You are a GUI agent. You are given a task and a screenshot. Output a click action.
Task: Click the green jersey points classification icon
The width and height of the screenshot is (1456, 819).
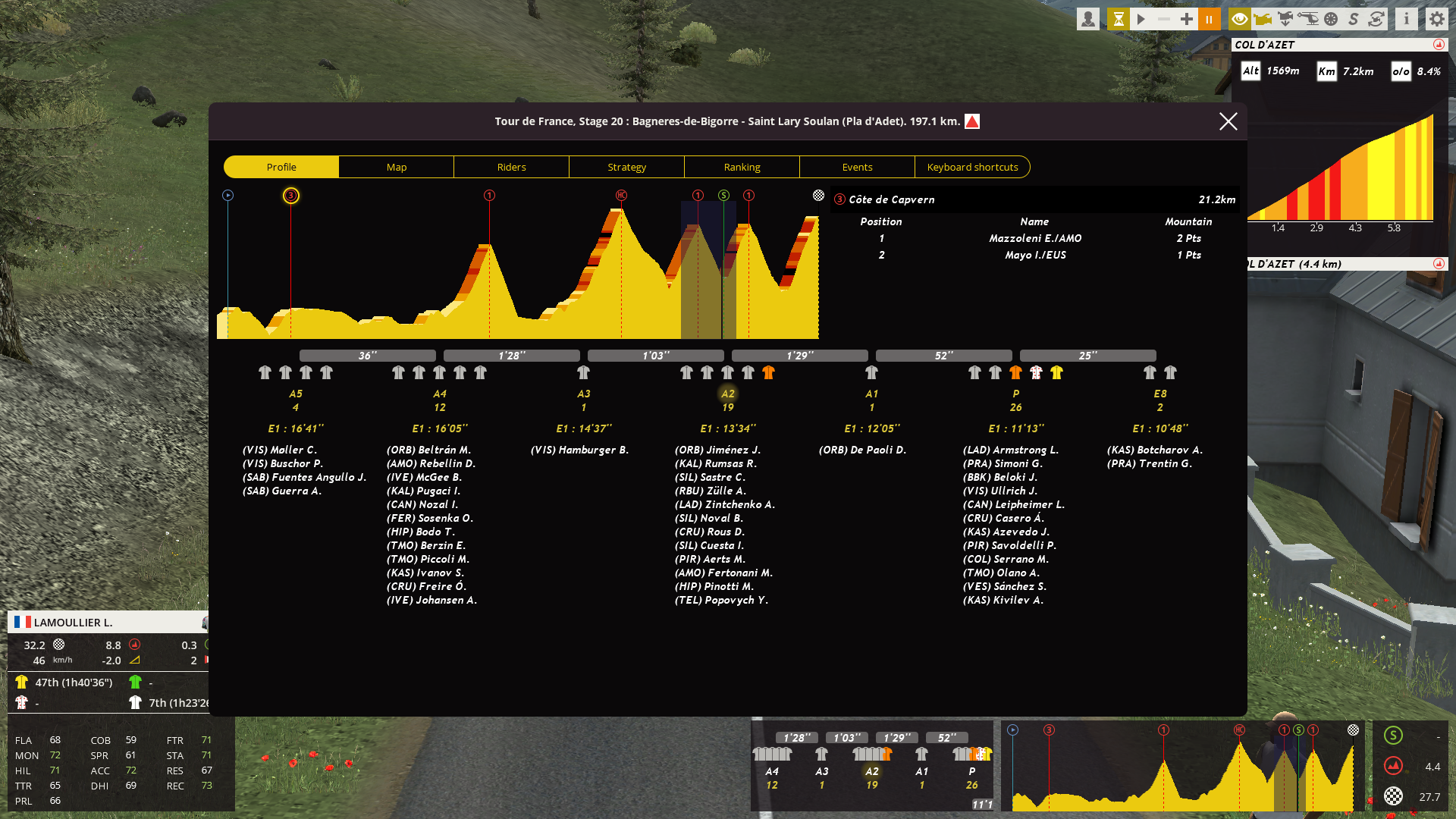click(135, 682)
